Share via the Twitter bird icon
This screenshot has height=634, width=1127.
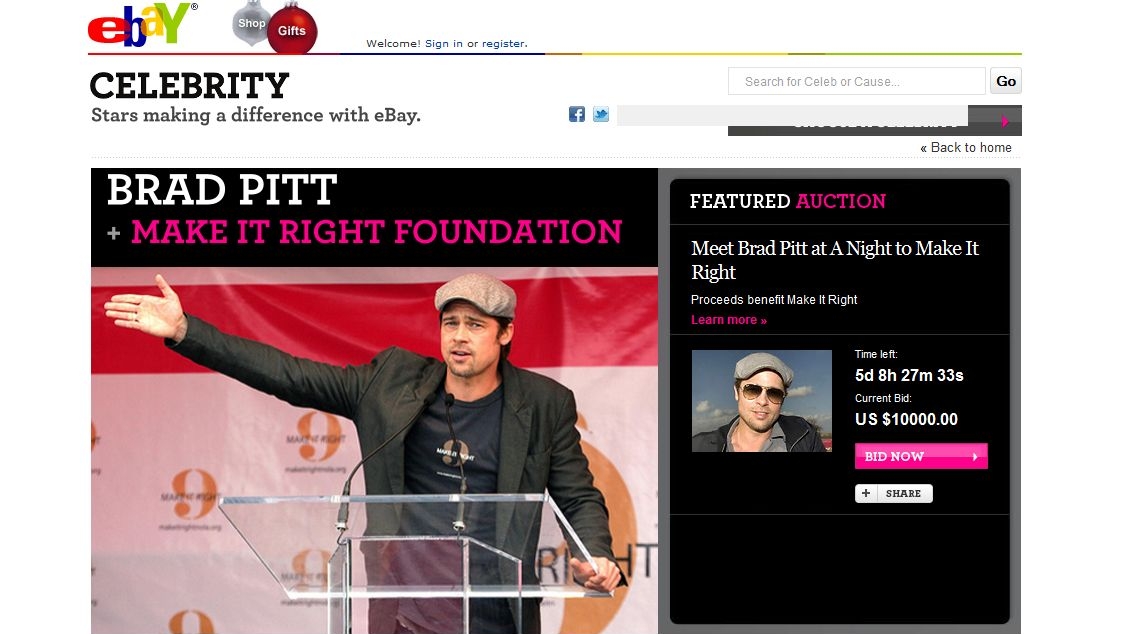point(601,114)
